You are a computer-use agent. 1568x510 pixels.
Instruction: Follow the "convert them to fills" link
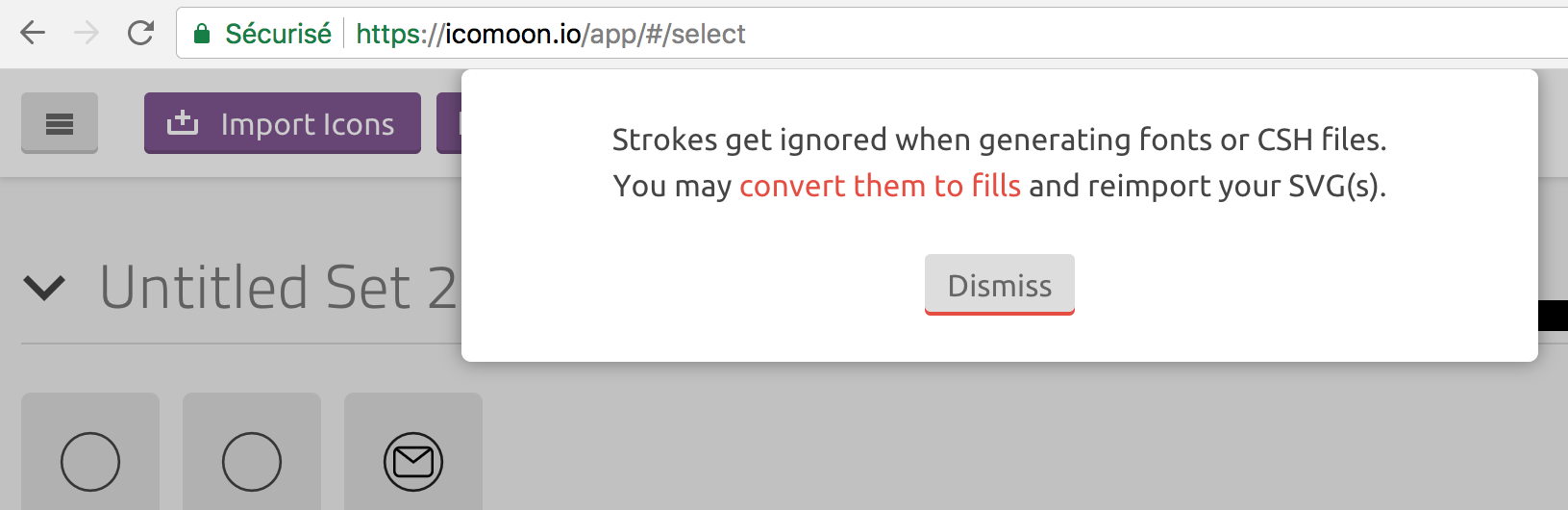(880, 186)
